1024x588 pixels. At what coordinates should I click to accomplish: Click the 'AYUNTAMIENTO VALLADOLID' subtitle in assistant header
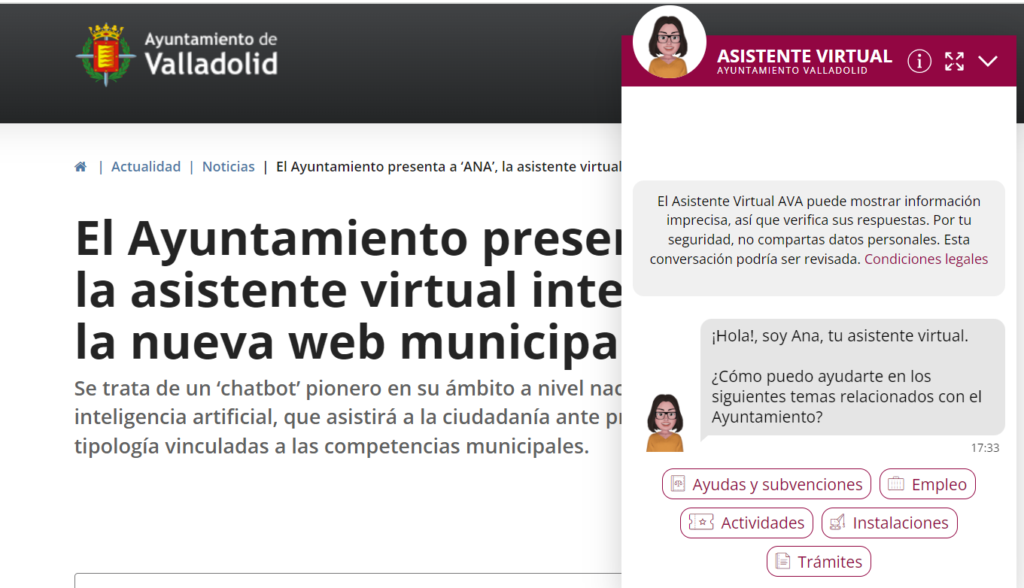coord(792,71)
